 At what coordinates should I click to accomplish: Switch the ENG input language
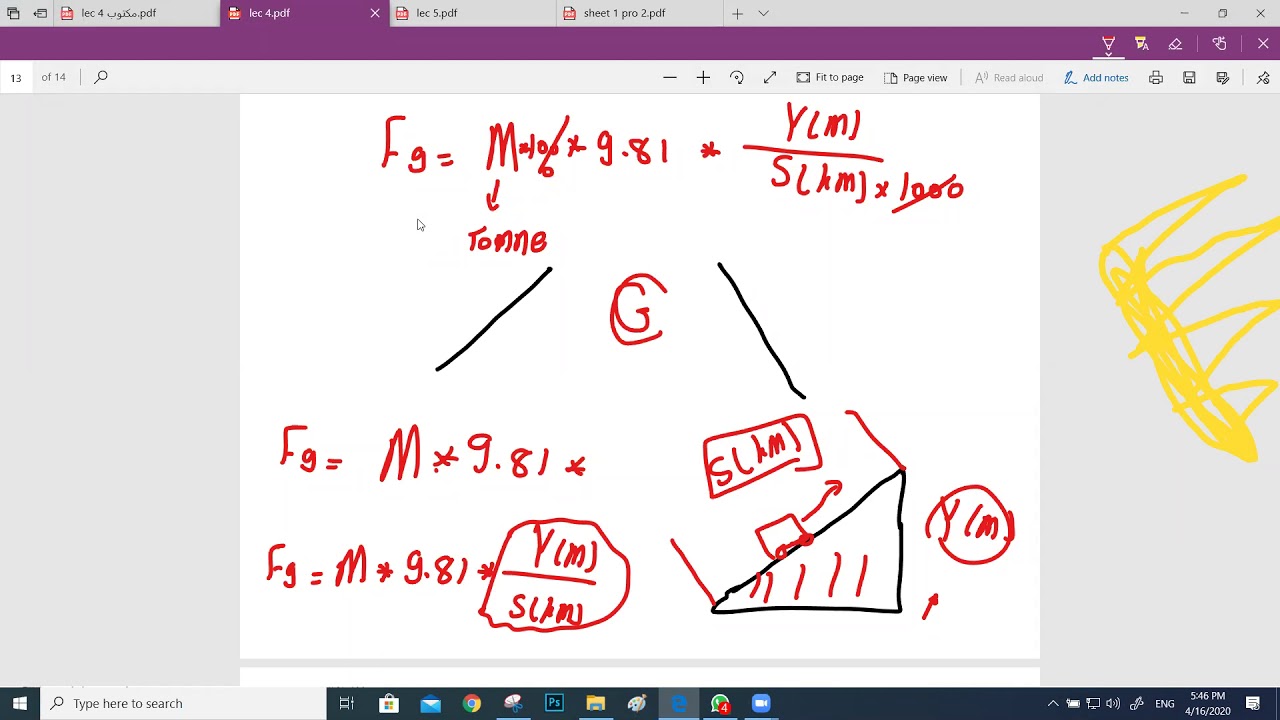(1165, 703)
